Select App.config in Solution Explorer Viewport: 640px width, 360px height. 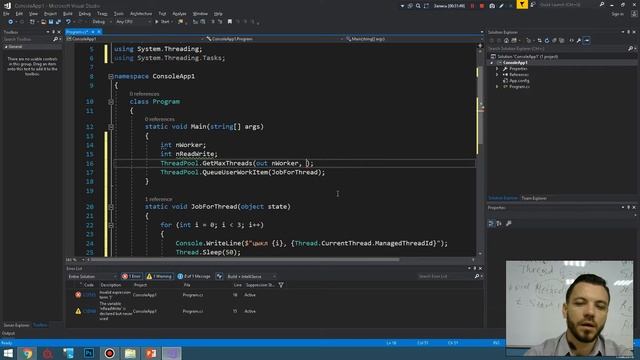(519, 81)
